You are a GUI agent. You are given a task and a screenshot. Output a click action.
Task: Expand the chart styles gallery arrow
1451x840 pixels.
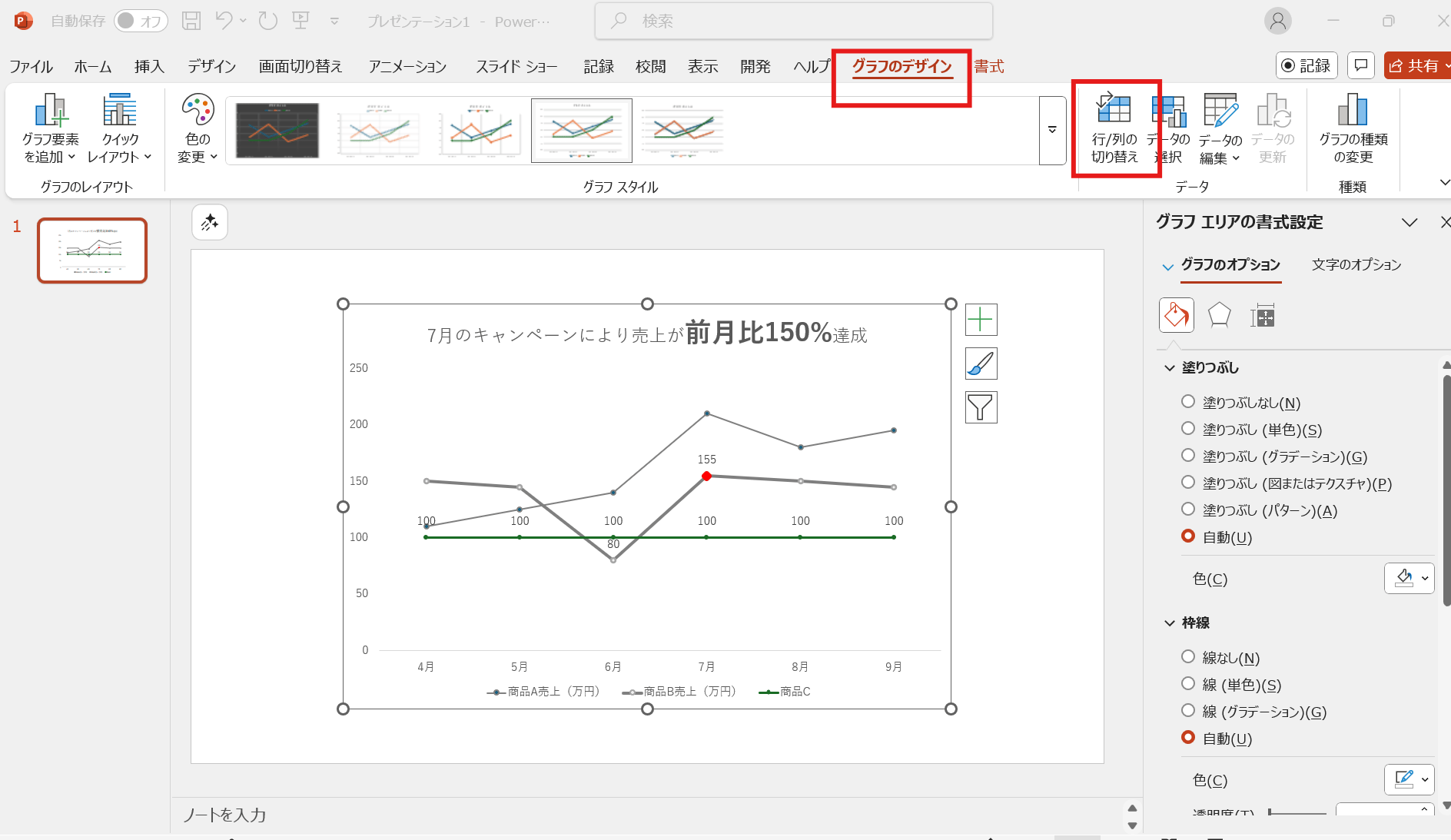click(1052, 130)
